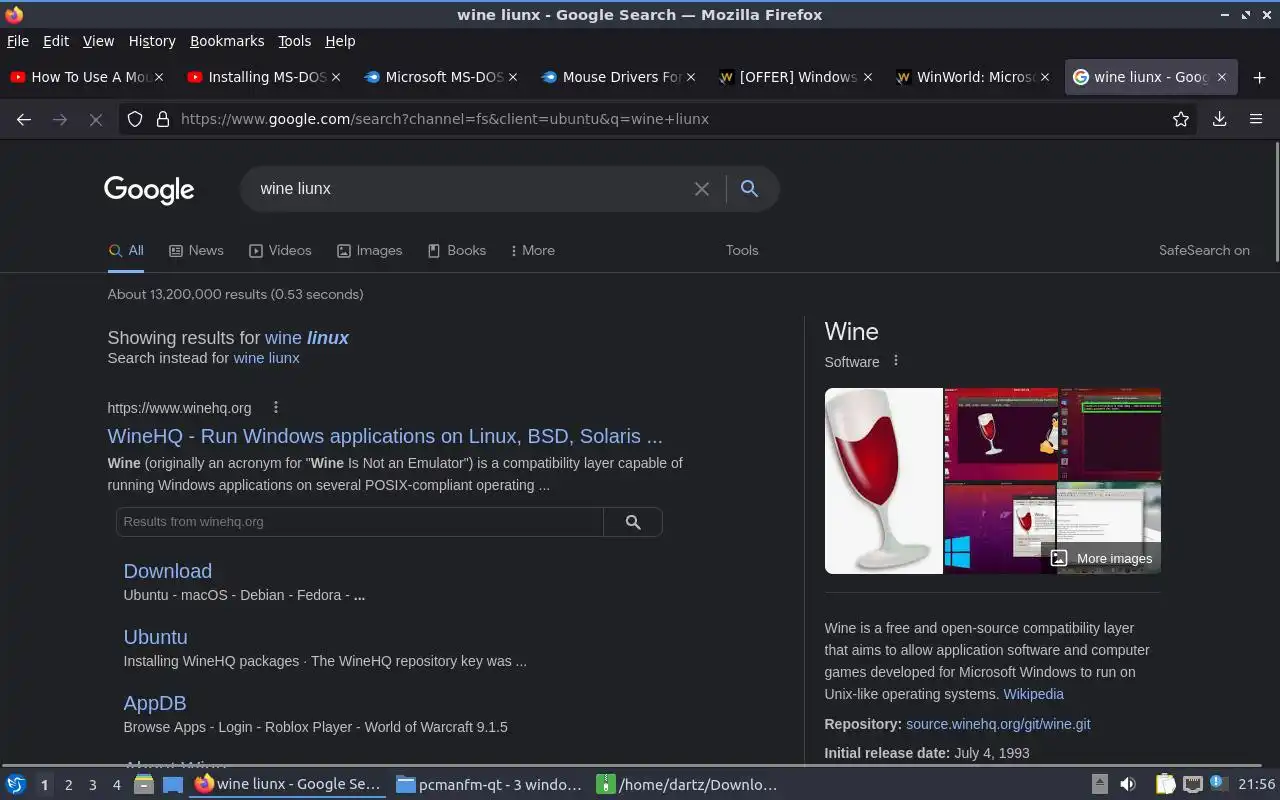Viewport: 1280px width, 800px height.
Task: Expand the More search filters dropdown
Action: pyautogui.click(x=532, y=251)
